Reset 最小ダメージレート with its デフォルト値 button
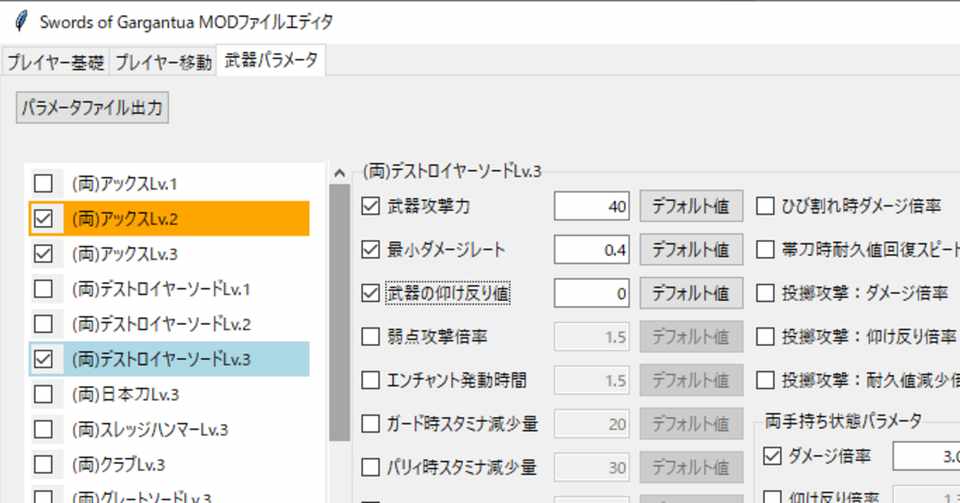The height and width of the screenshot is (503, 960). pos(691,250)
